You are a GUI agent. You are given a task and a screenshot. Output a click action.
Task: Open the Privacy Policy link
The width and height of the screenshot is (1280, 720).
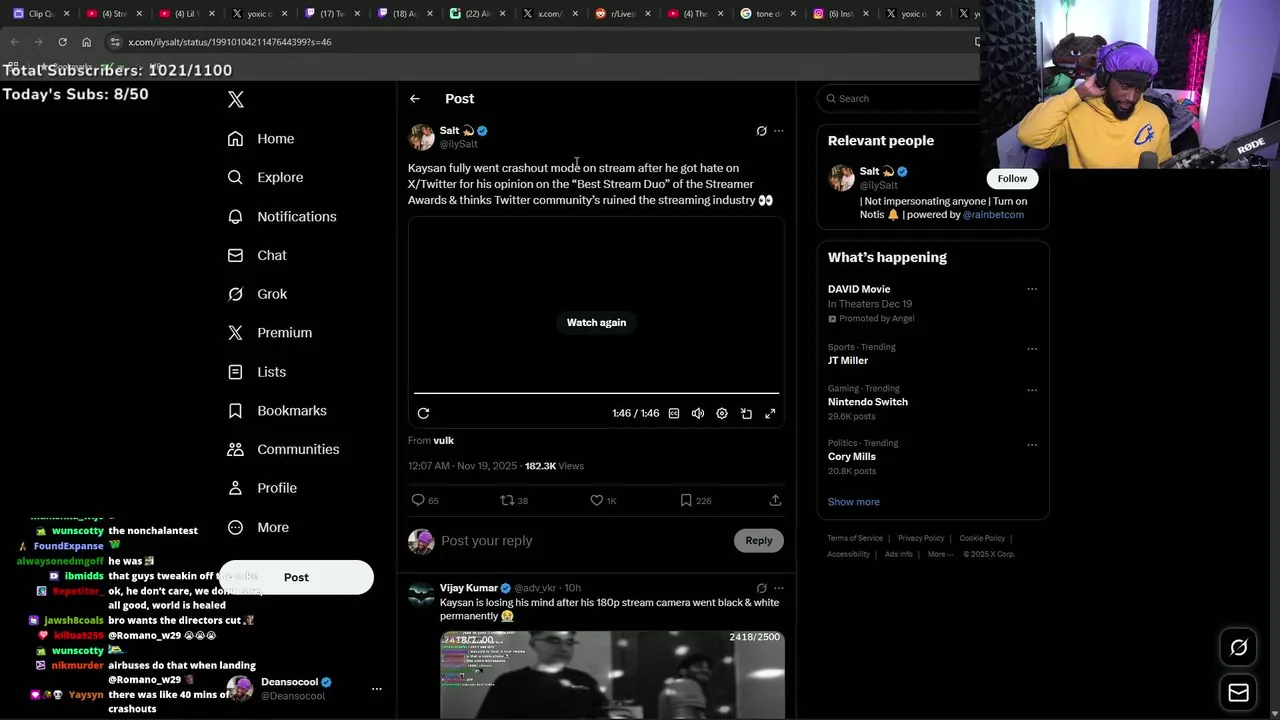pyautogui.click(x=921, y=538)
